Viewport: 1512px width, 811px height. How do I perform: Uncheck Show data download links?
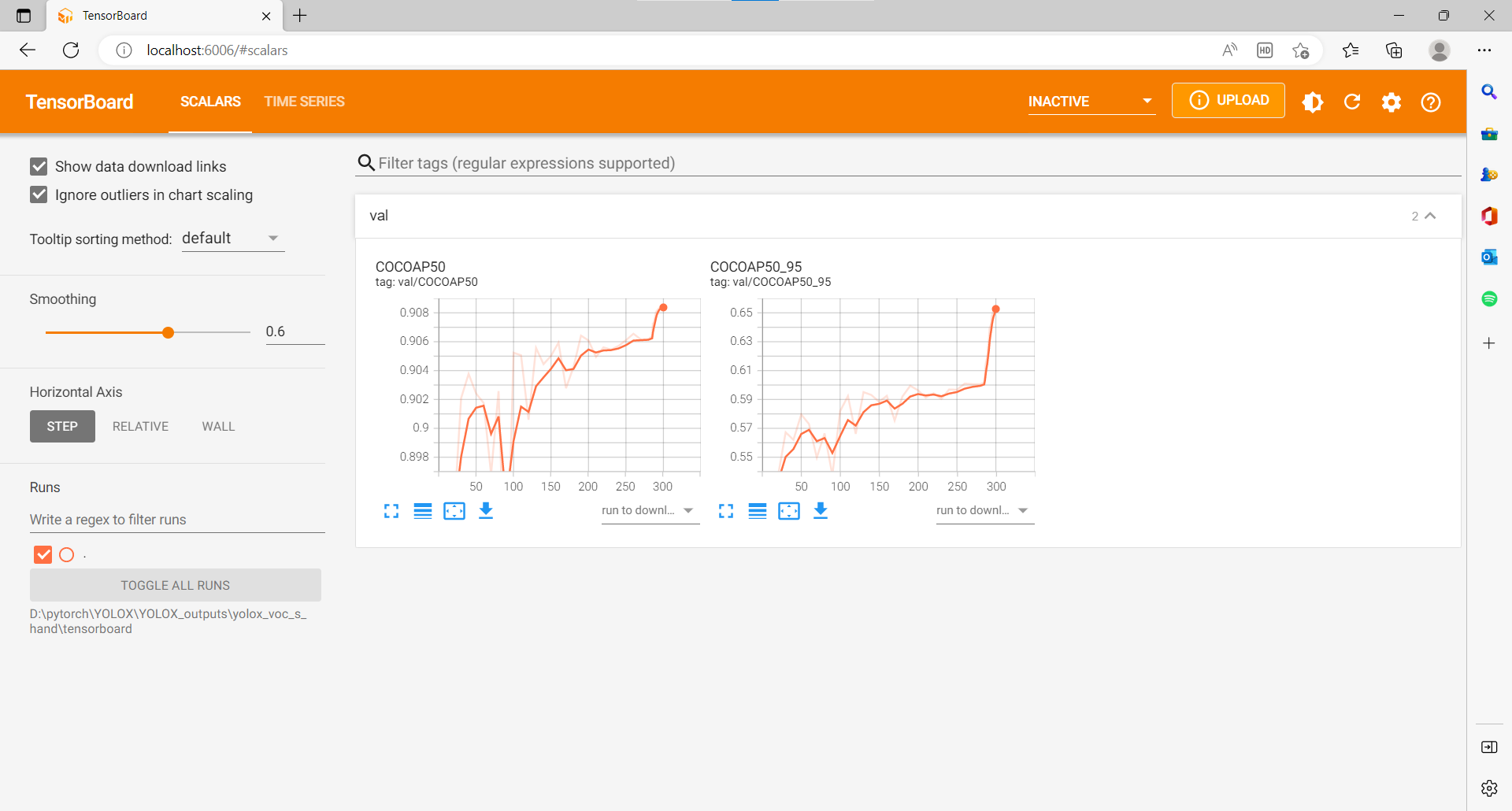pyautogui.click(x=39, y=166)
